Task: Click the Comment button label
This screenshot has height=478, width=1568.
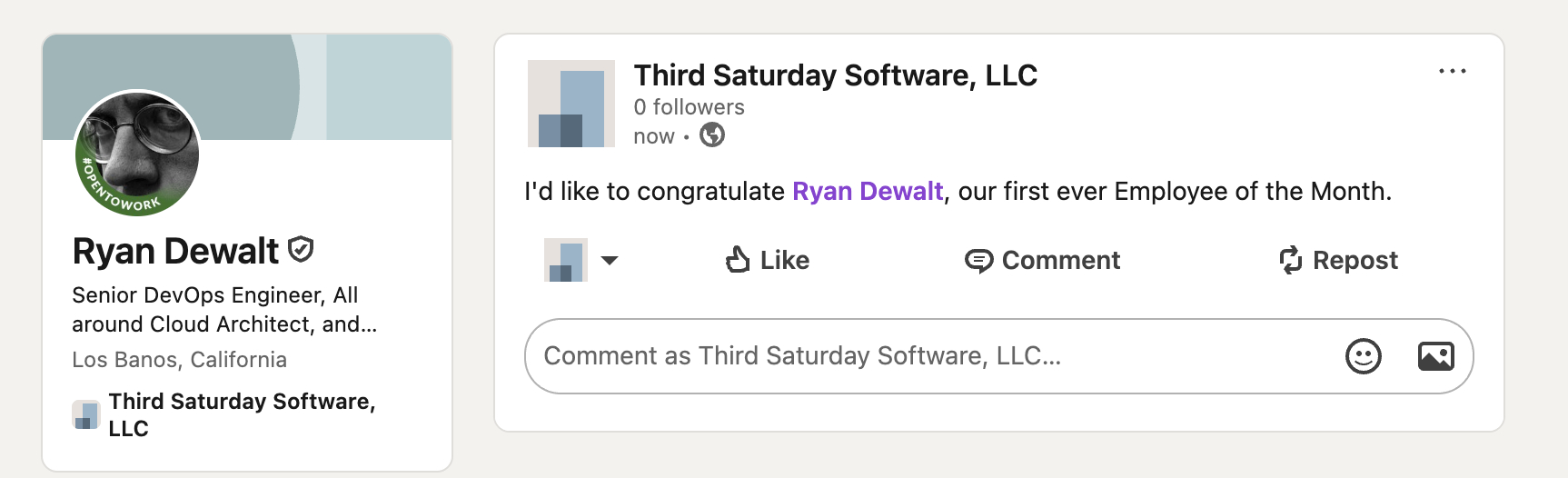Action: coord(1060,261)
